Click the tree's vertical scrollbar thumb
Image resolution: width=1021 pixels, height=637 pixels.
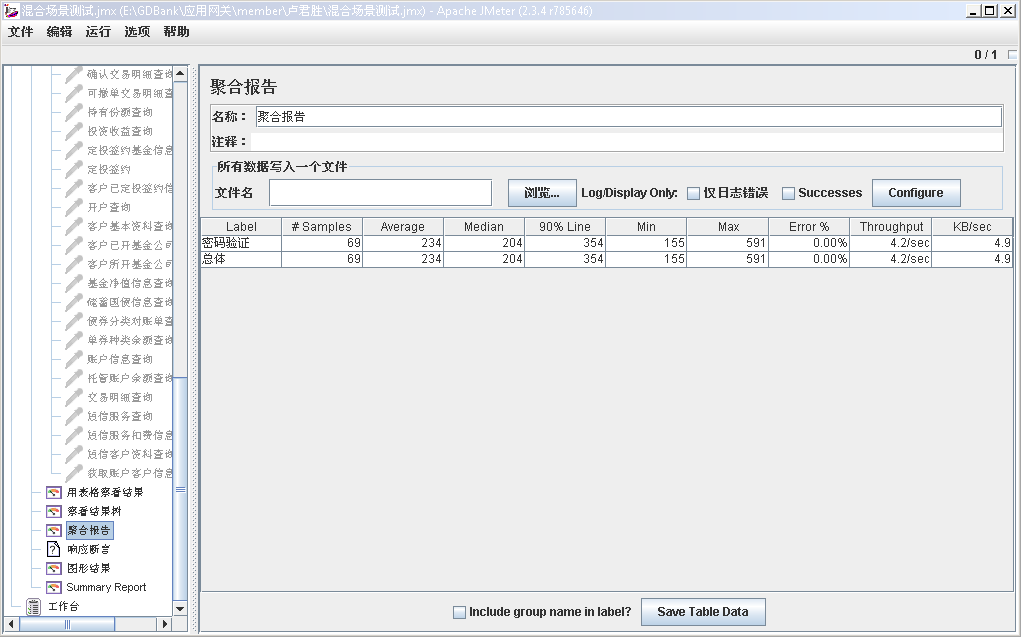pos(180,488)
